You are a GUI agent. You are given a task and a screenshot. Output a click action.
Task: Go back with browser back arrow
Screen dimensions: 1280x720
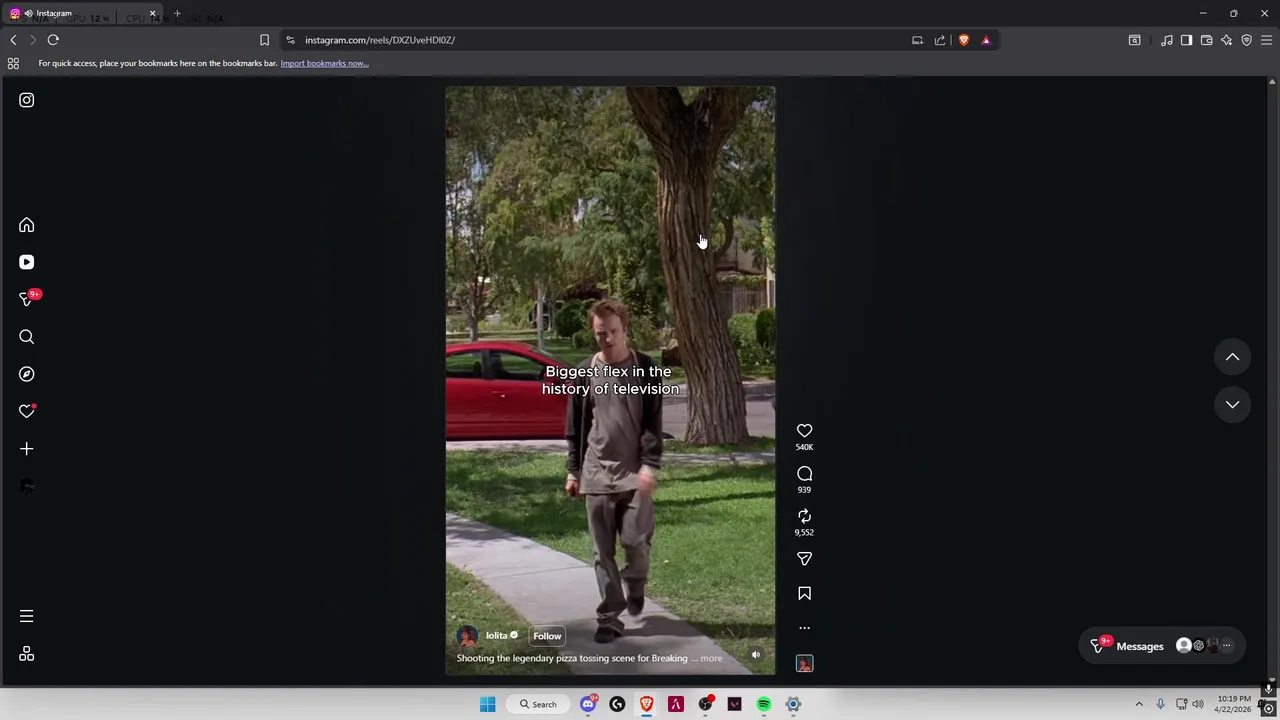[13, 40]
